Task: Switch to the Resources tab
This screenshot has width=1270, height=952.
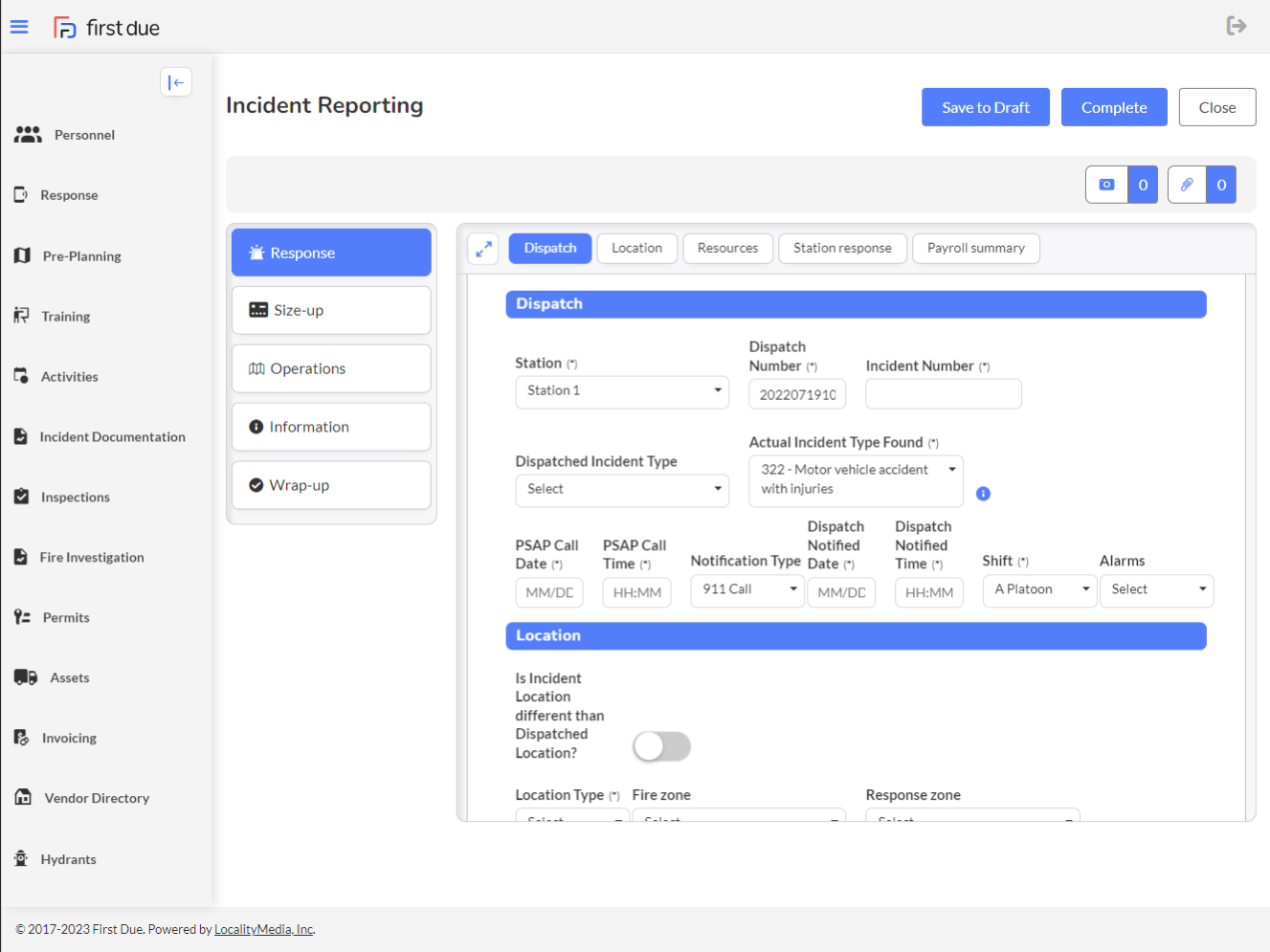Action: [727, 249]
